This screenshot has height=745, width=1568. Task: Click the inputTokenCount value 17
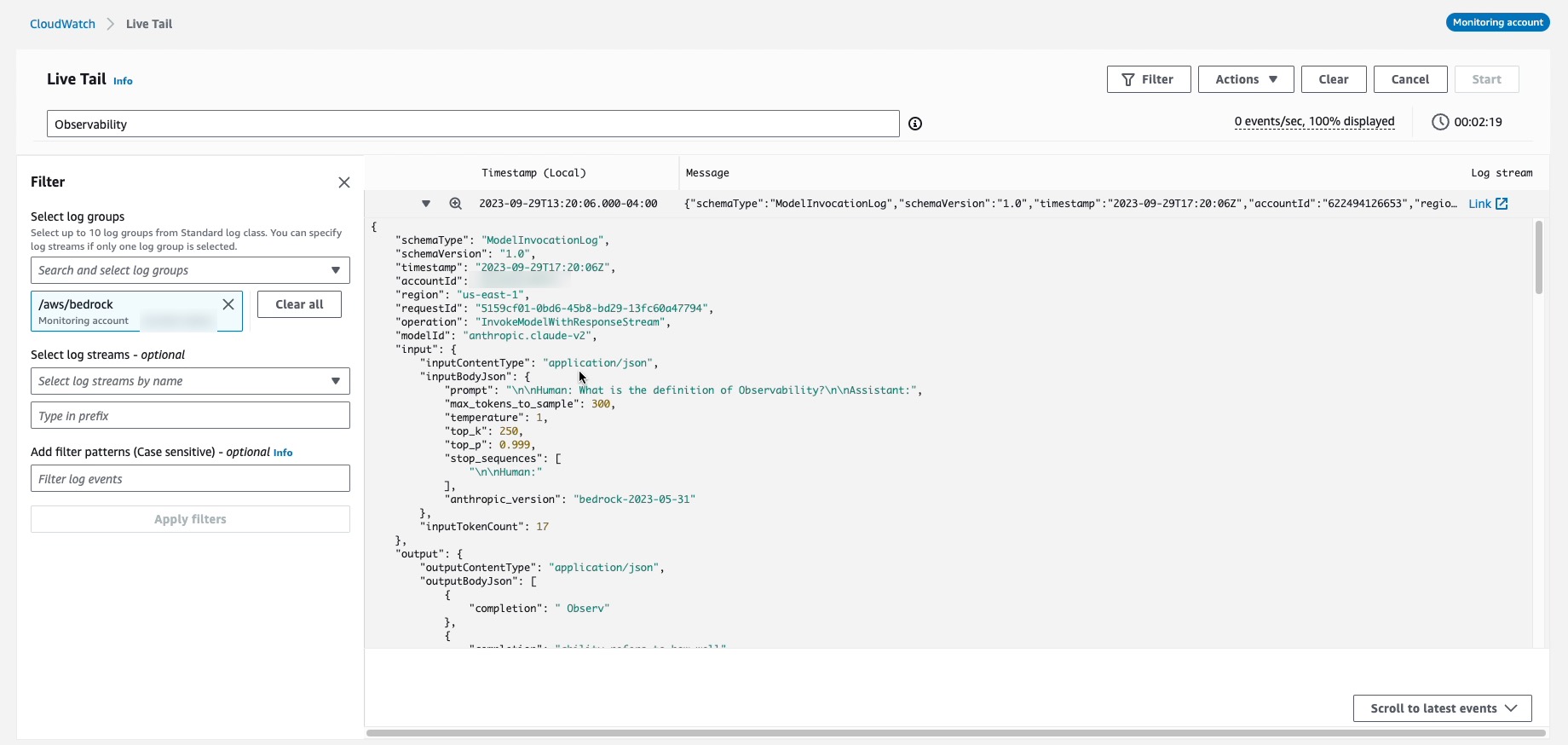(x=542, y=527)
